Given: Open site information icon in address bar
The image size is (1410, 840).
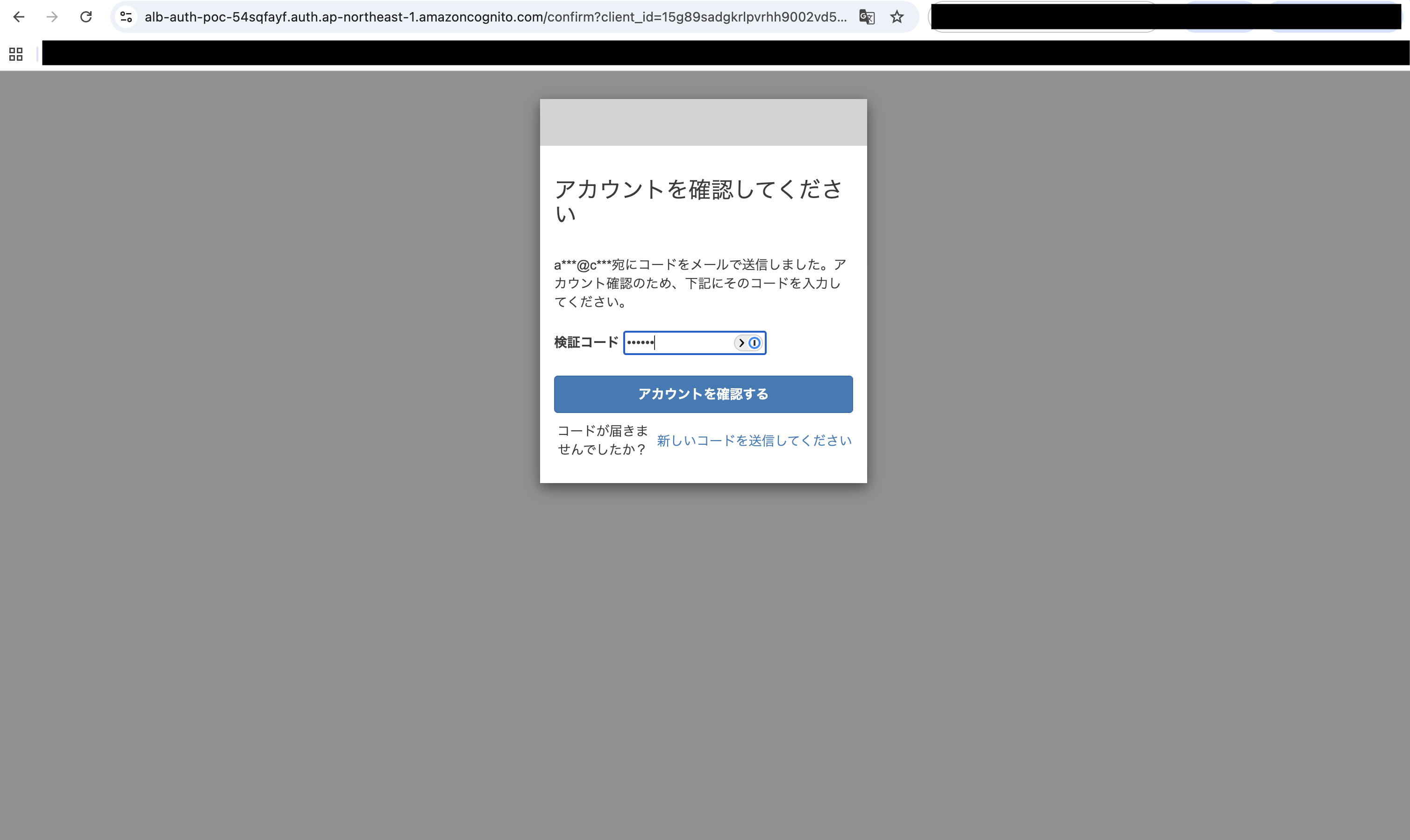Looking at the screenshot, I should click(126, 17).
